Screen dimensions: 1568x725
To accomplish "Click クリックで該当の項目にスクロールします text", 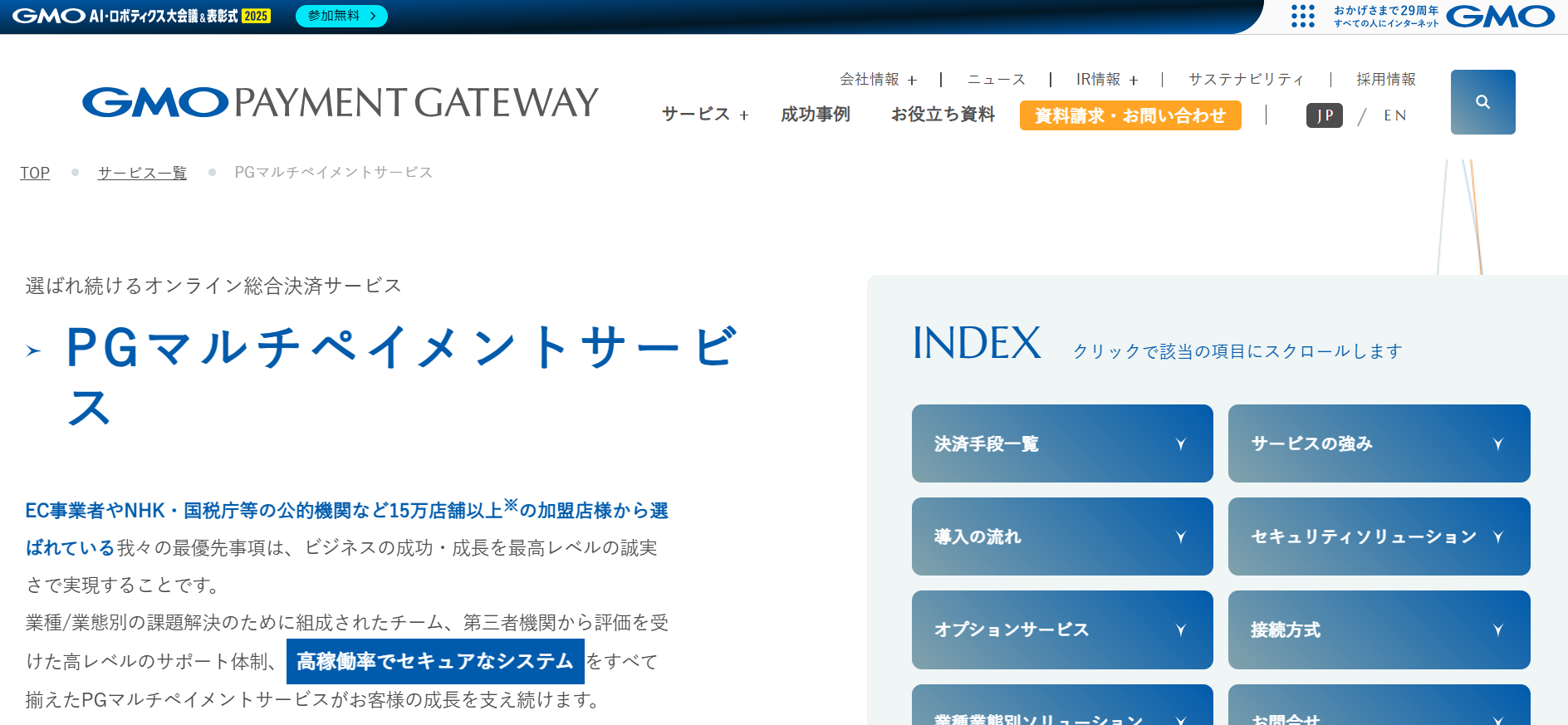I will click(x=1237, y=351).
